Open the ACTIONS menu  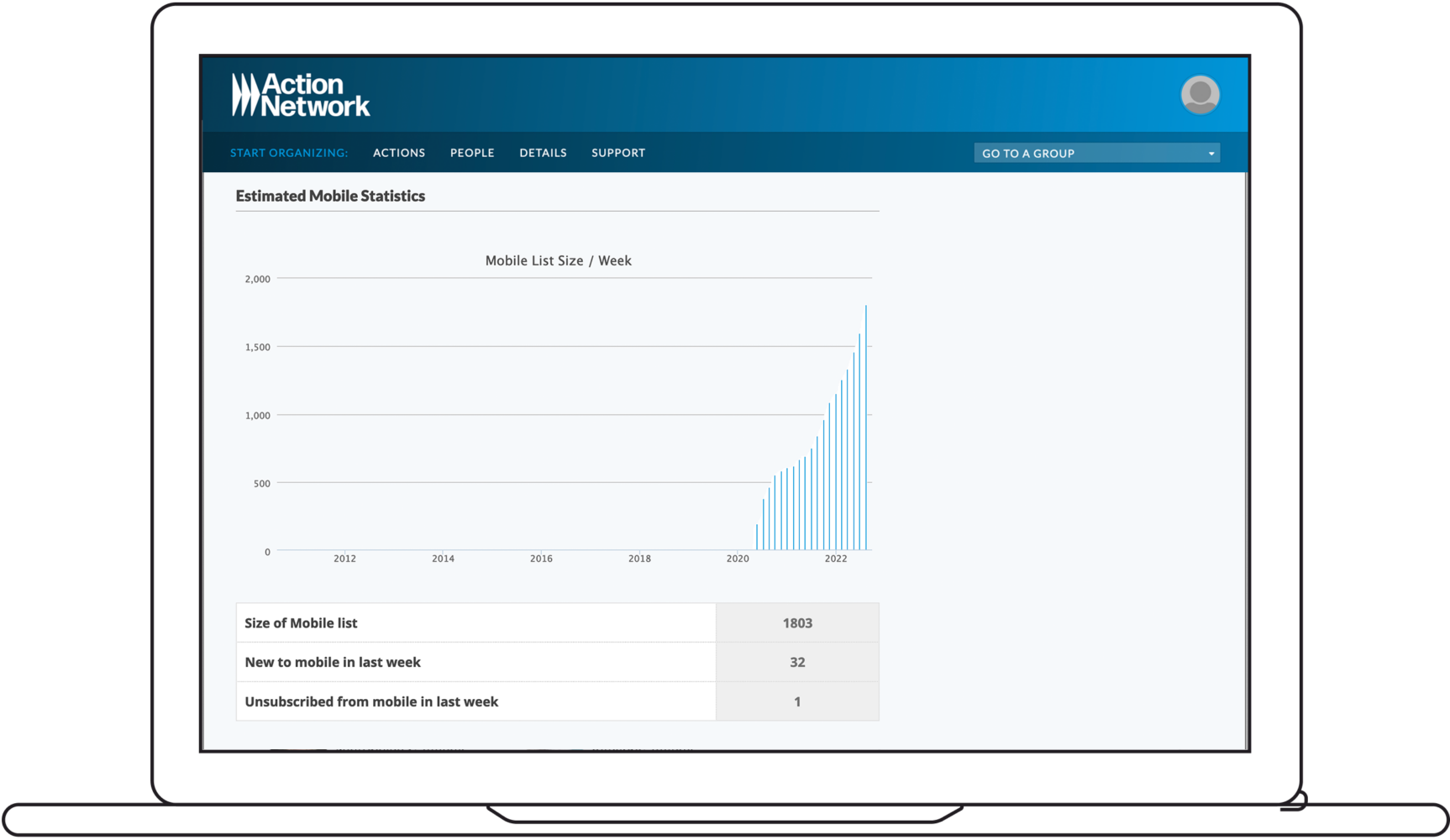pos(399,153)
